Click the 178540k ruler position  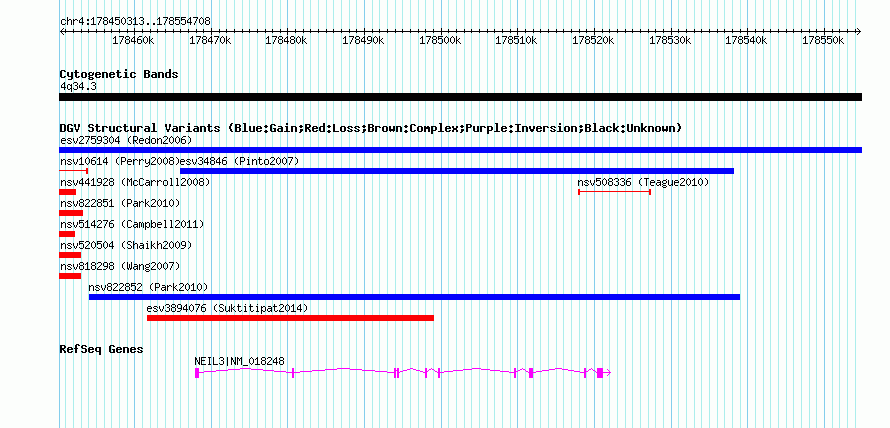click(x=746, y=41)
